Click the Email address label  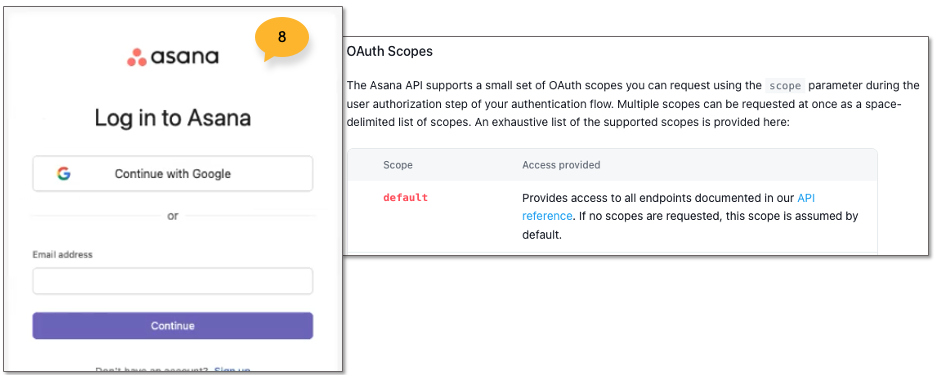pyautogui.click(x=63, y=255)
